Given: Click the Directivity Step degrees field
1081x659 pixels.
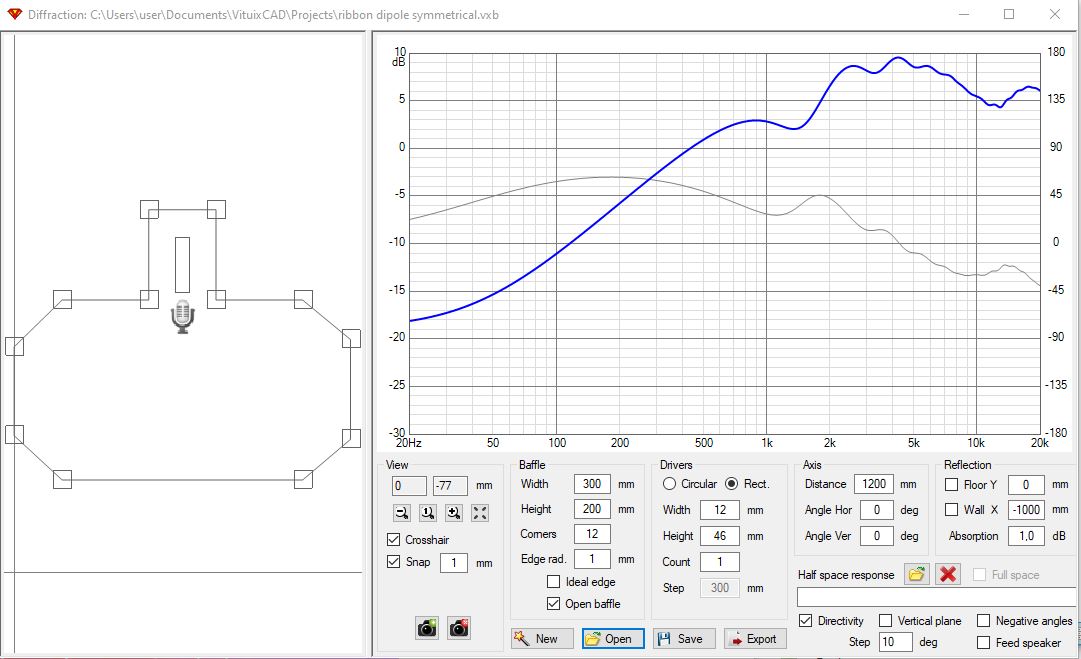Looking at the screenshot, I should coord(896,642).
